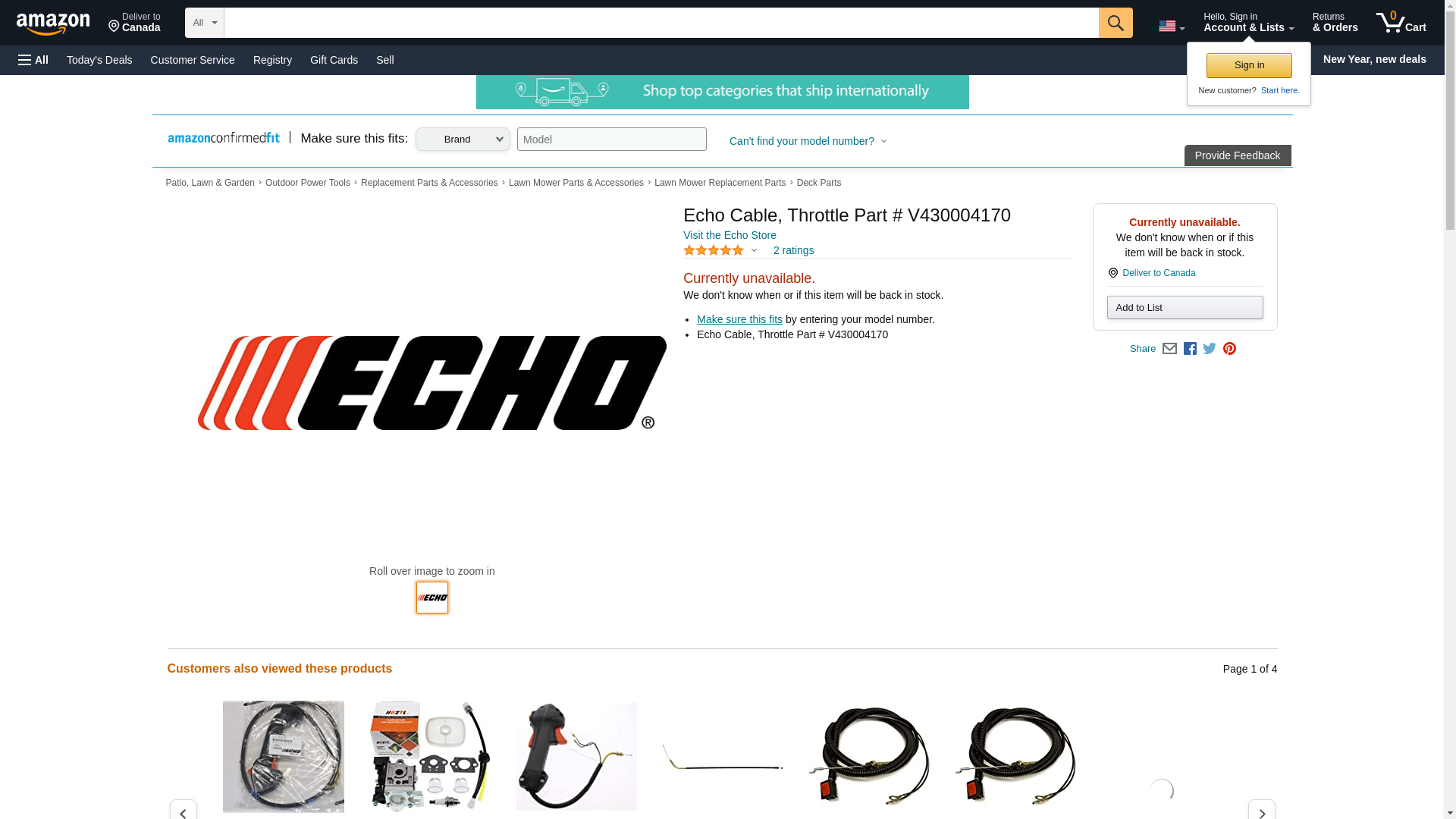Screen dimensions: 1456x819
Task: Click the search magnifier Go button
Action: pyautogui.click(x=1115, y=23)
